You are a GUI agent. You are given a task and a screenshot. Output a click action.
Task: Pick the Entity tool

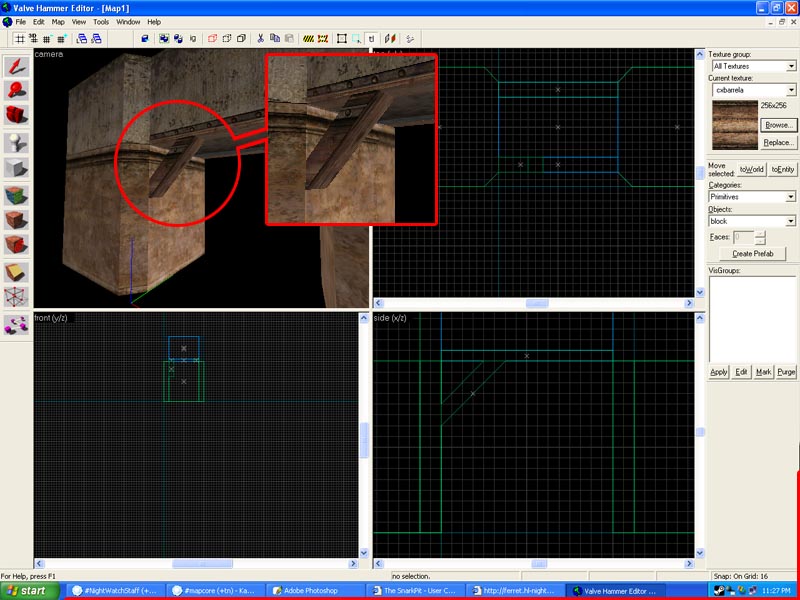coord(16,142)
